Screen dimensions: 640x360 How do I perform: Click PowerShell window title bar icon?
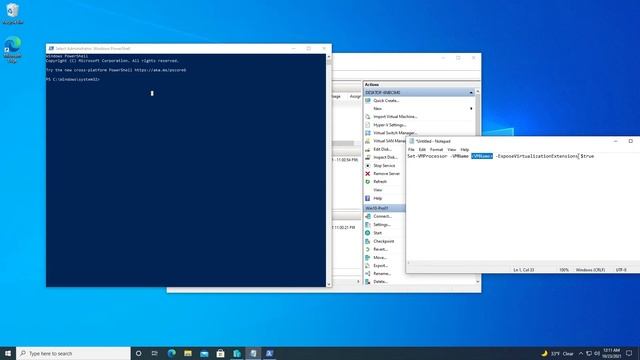click(x=51, y=48)
